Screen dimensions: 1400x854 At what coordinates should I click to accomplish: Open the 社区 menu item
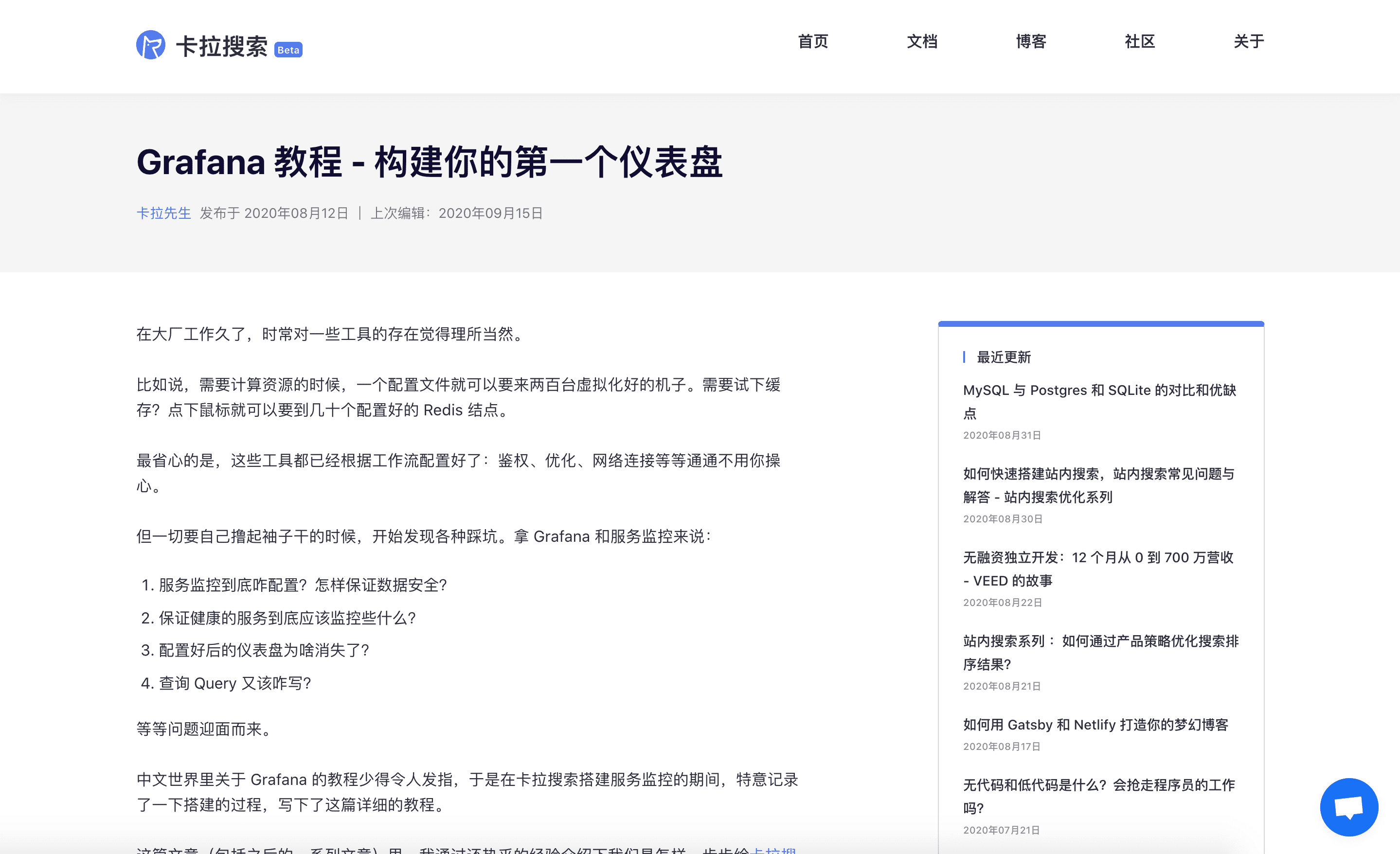[x=1139, y=41]
